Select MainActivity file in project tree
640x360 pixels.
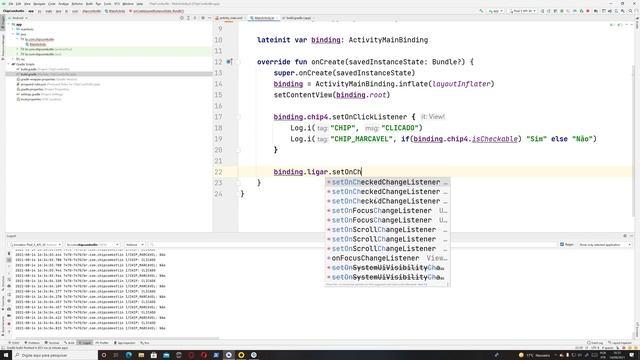coord(38,44)
